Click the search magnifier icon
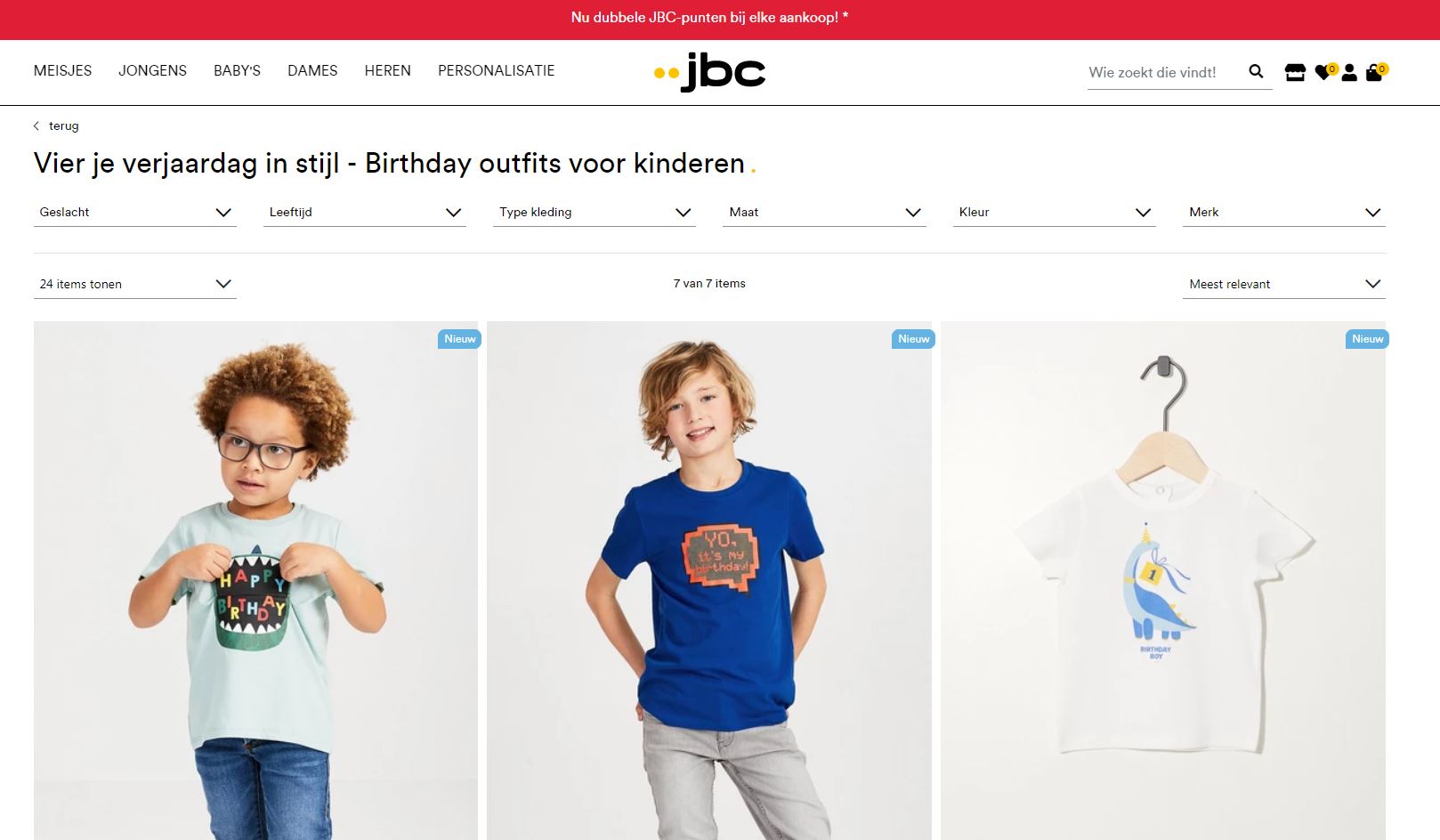This screenshot has width=1440, height=840. [x=1256, y=71]
